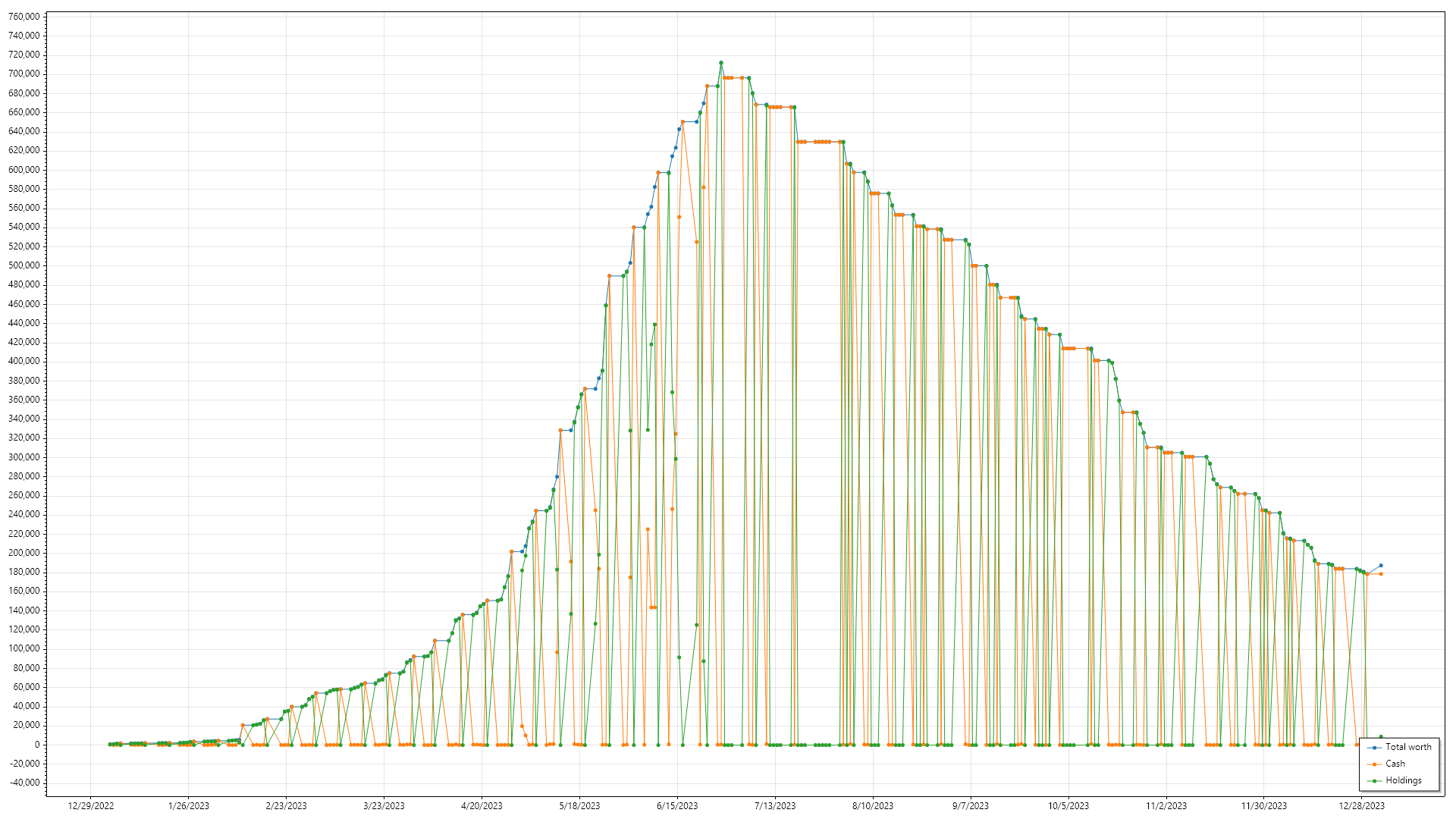
Task: Click the 20,000 y-axis label
Action: click(x=27, y=725)
